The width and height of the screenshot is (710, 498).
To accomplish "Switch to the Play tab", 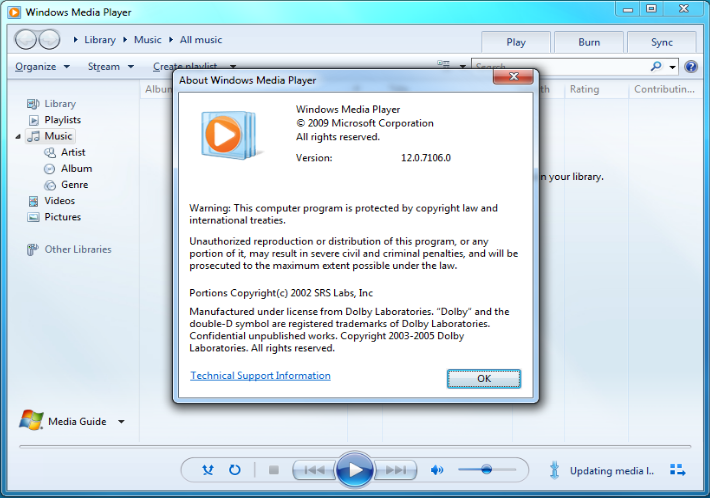I will 516,42.
